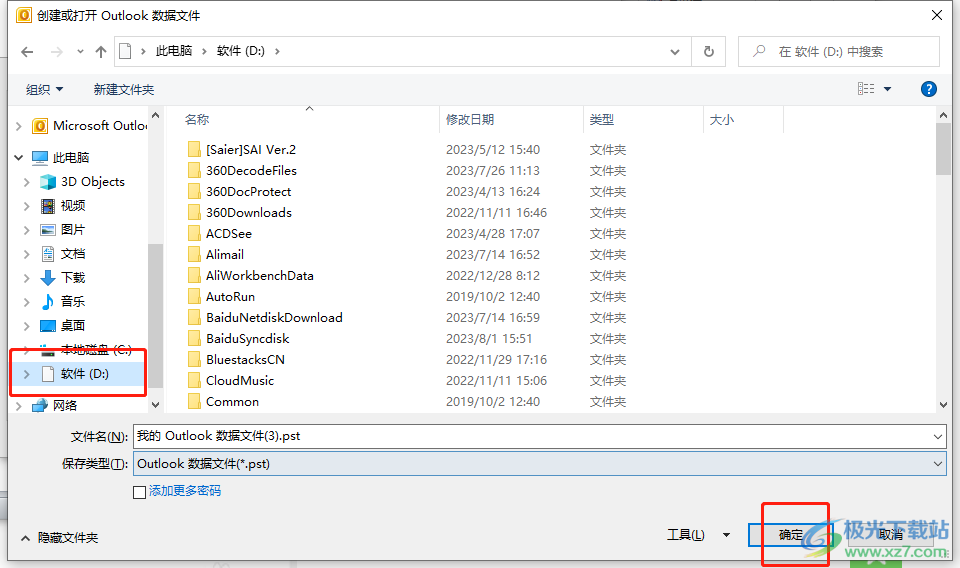Select 网络 in the navigation pane
960x568 pixels.
click(x=55, y=405)
